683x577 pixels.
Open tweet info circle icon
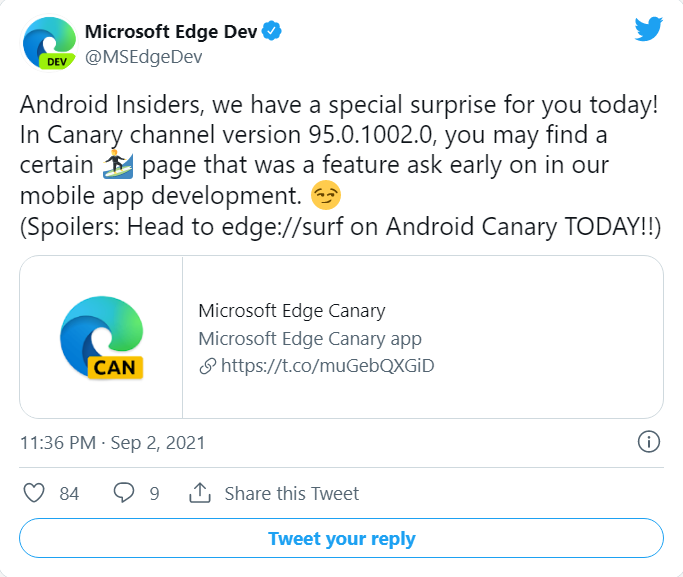click(648, 442)
